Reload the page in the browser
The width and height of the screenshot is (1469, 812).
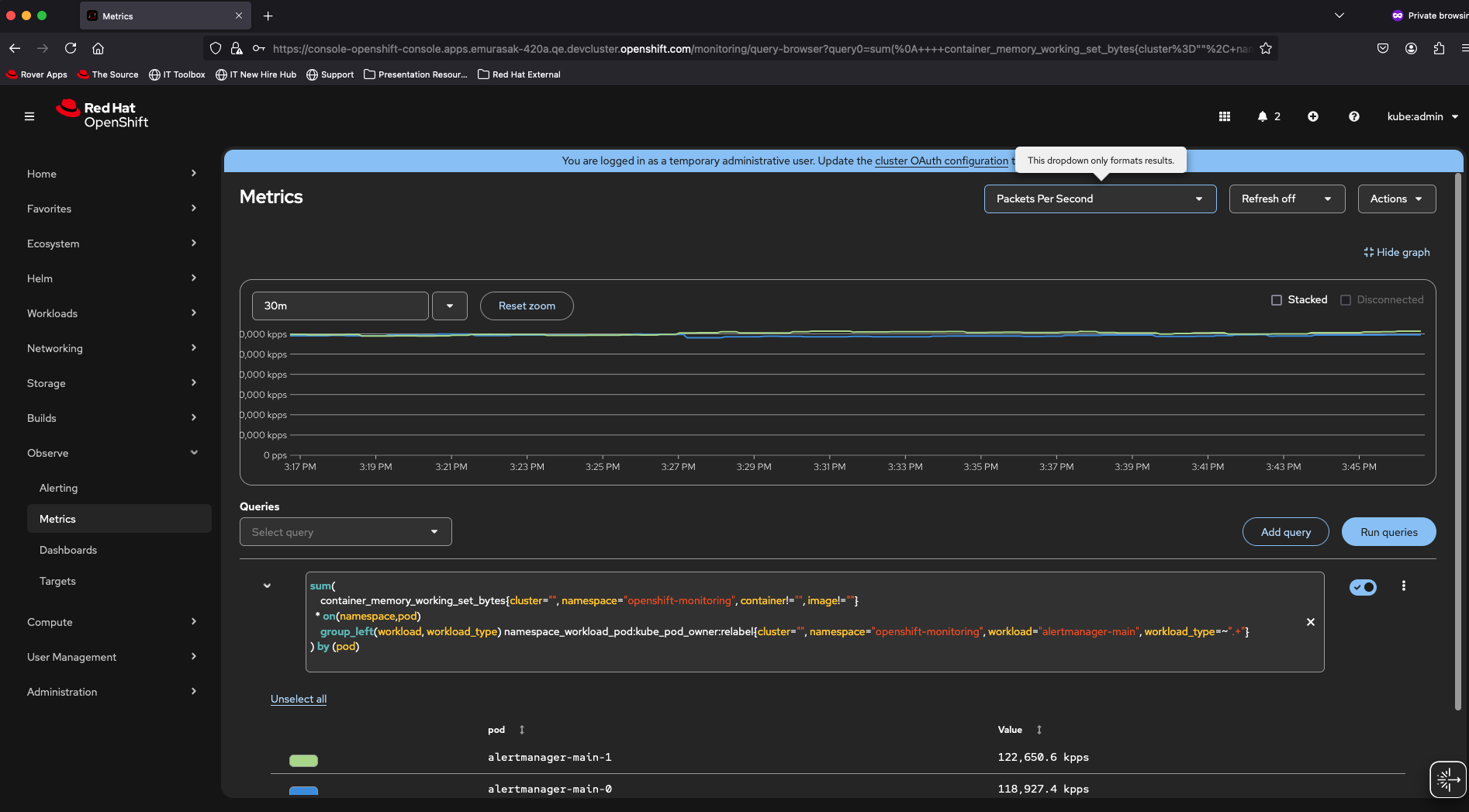71,48
